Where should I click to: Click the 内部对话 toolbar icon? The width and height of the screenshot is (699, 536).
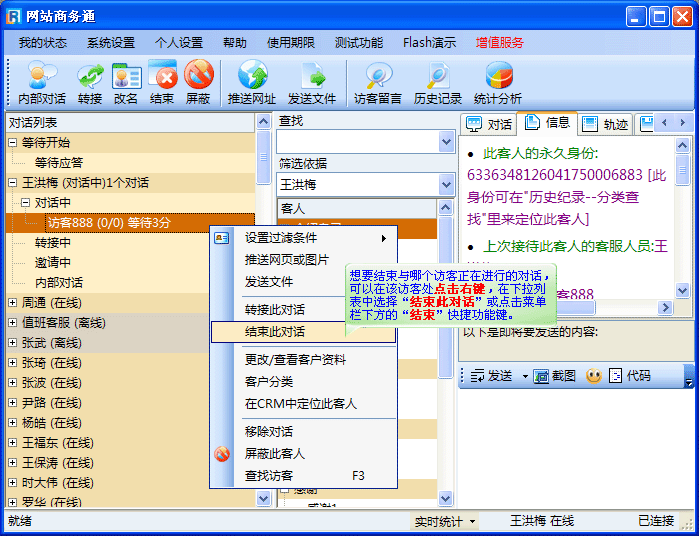click(42, 76)
